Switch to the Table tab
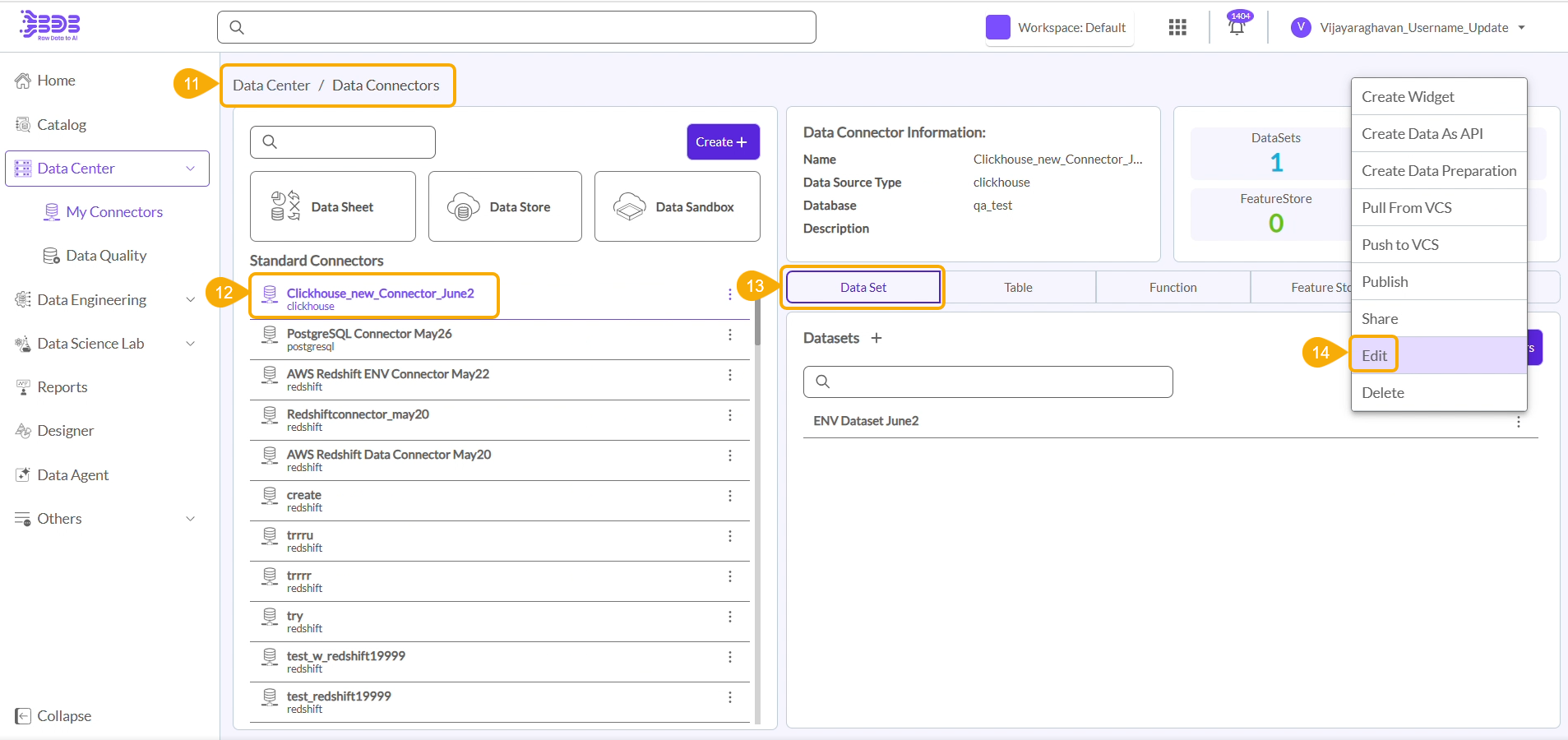Viewport: 1568px width, 740px height. coord(1018,288)
